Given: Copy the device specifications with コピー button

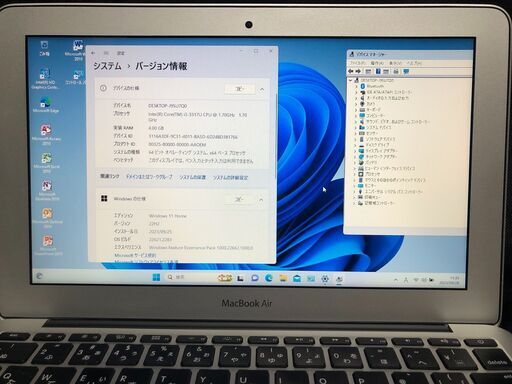Looking at the screenshot, I should [x=240, y=89].
